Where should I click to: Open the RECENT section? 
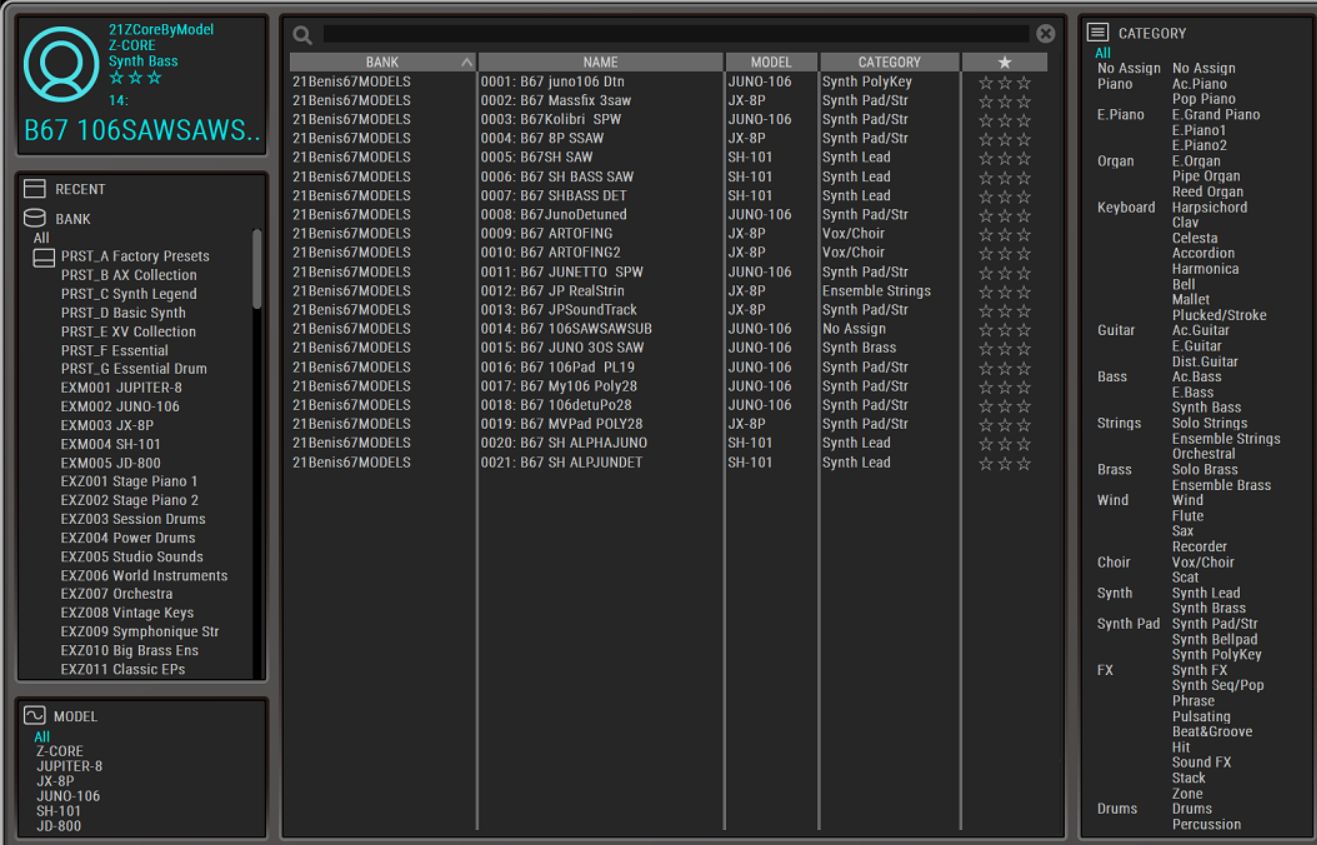80,189
